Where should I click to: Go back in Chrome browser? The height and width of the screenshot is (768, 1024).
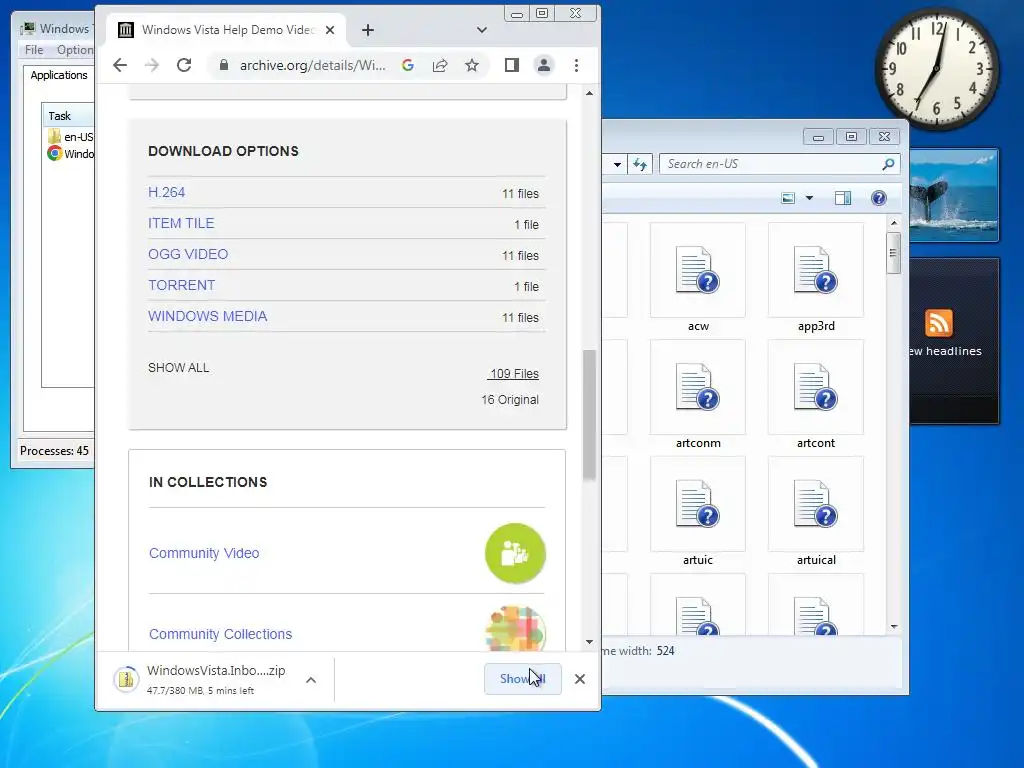(120, 65)
